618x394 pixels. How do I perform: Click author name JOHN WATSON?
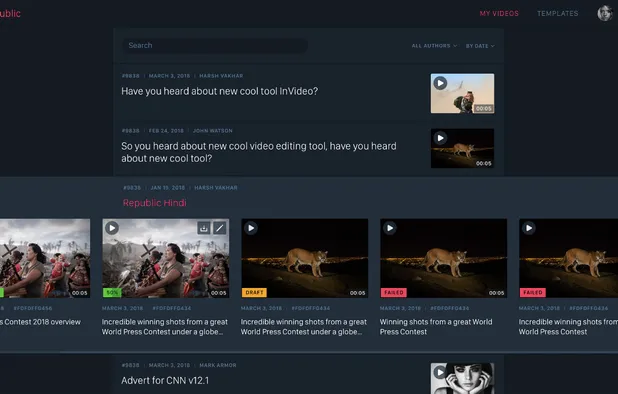(212, 130)
